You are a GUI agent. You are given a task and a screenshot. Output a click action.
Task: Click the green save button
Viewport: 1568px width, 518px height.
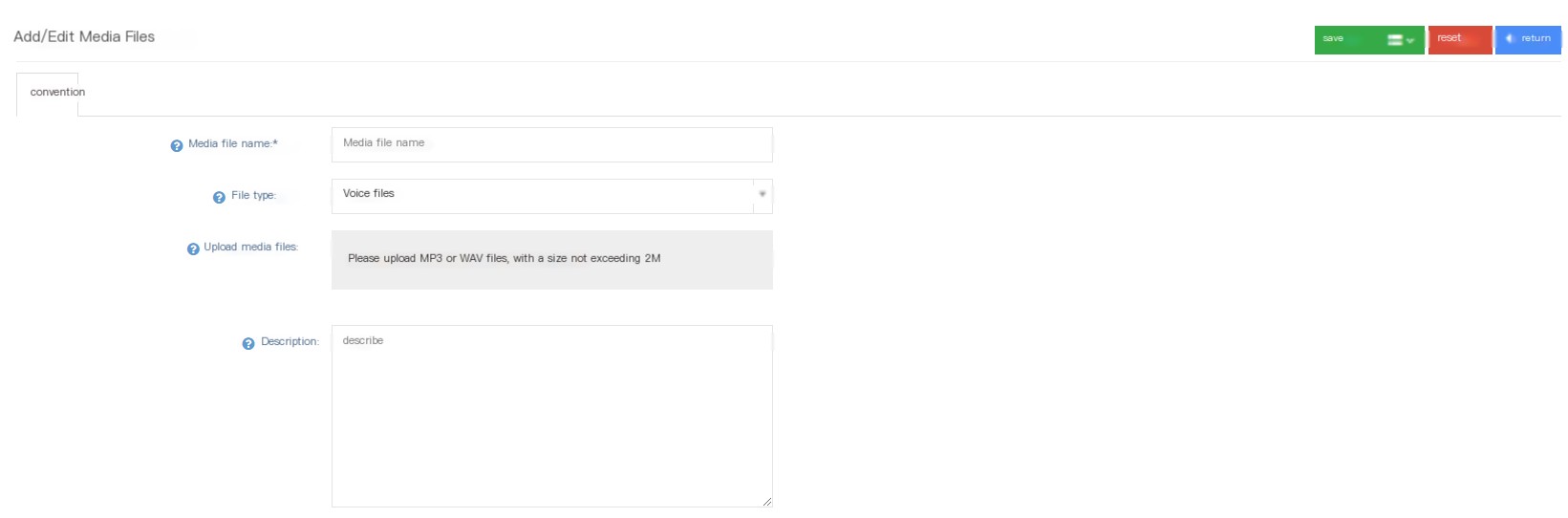[x=1369, y=40]
